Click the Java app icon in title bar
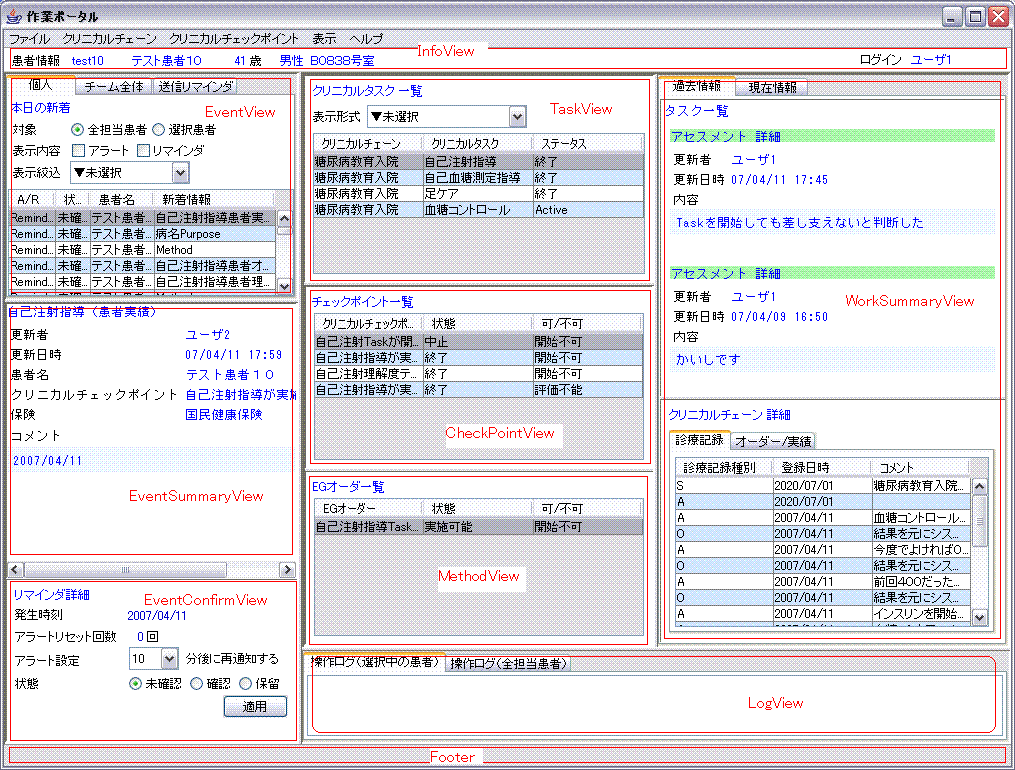Viewport: 1015px width, 770px height. click(x=14, y=16)
